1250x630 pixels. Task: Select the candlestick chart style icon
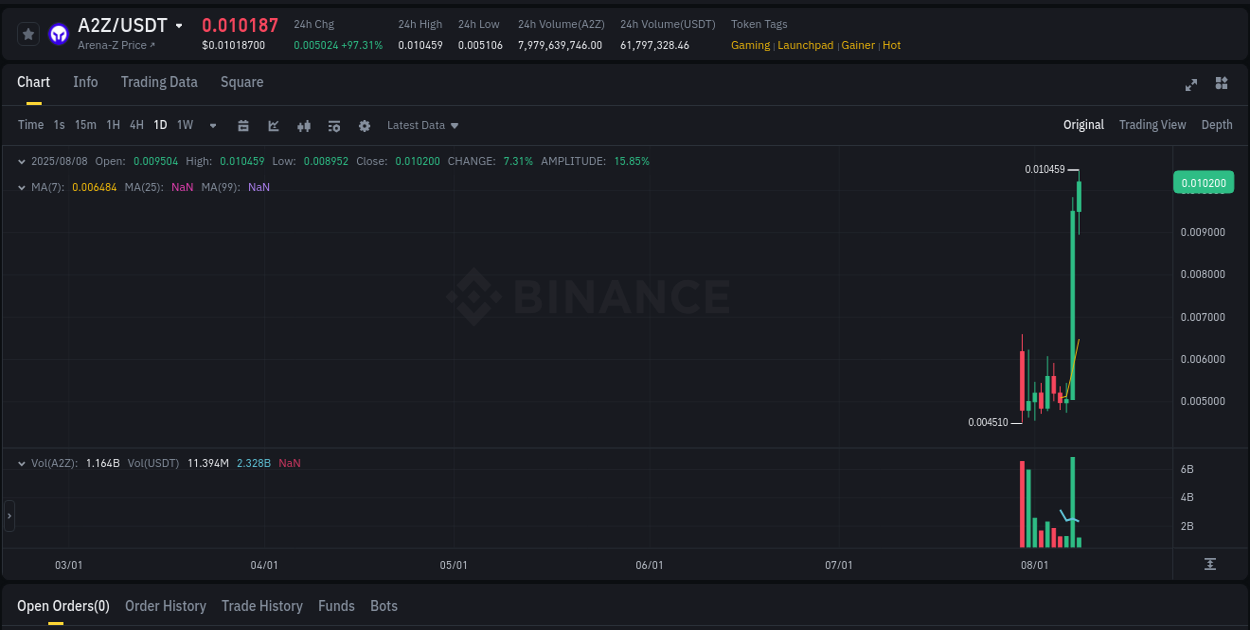303,125
